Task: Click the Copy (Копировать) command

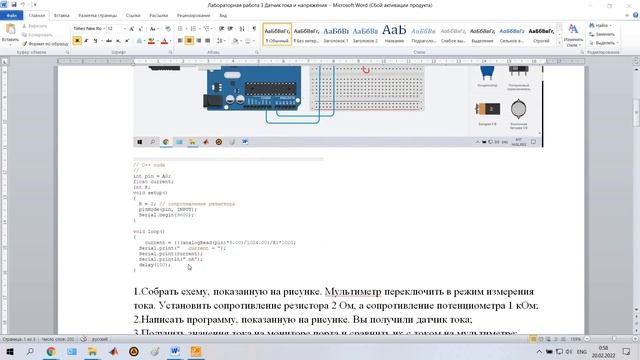Action: [38, 35]
